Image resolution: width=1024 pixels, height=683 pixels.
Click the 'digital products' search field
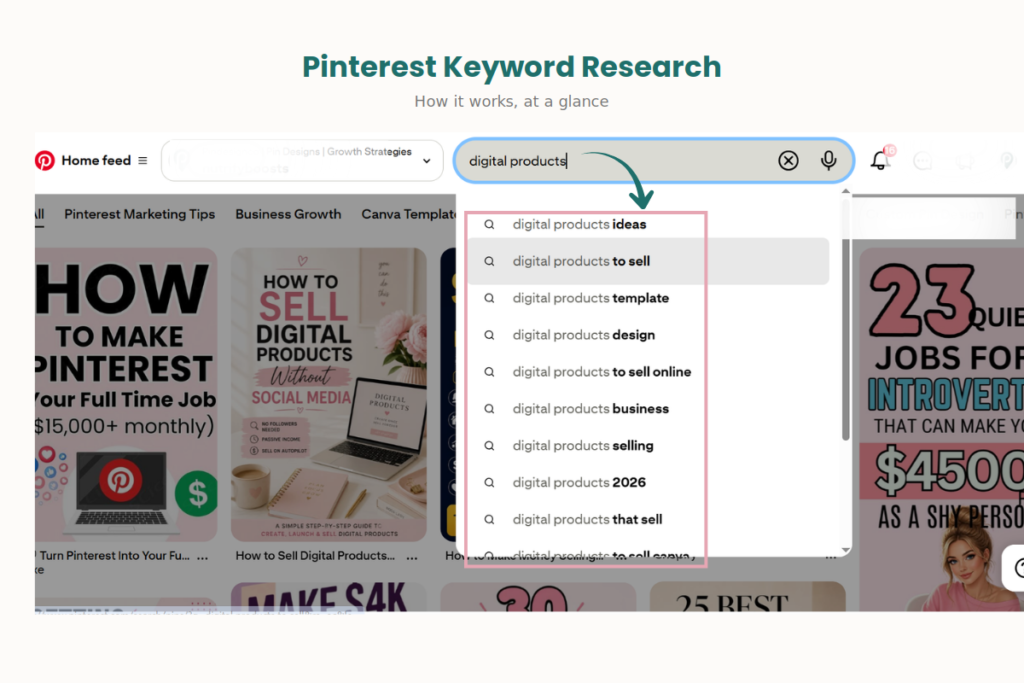click(x=654, y=161)
